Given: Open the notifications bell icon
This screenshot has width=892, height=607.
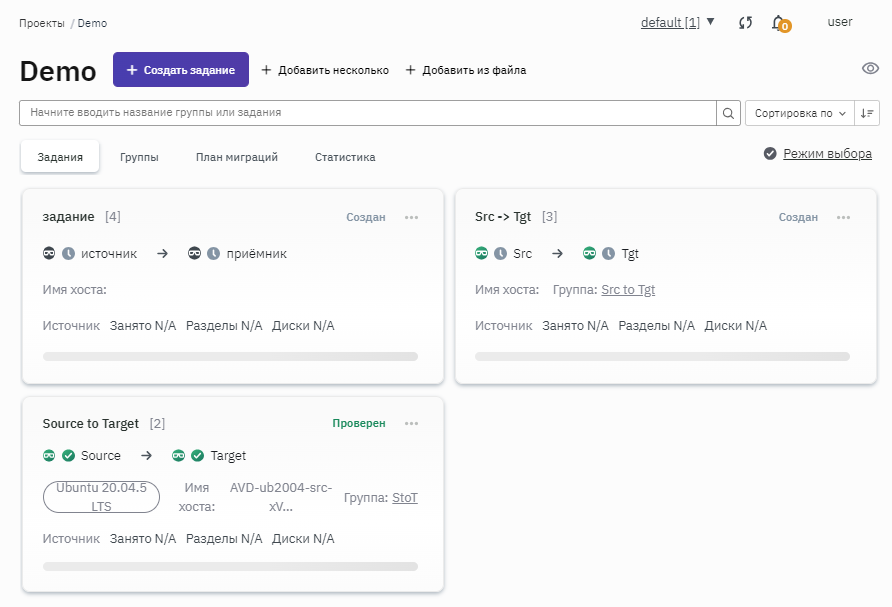Looking at the screenshot, I should 779,23.
